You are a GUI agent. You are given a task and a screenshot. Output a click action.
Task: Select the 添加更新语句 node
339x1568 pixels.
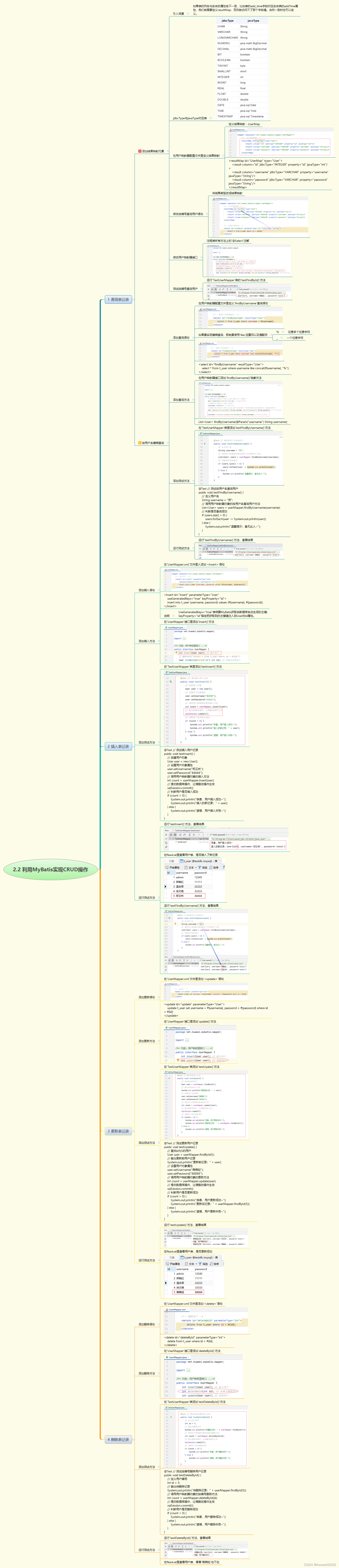click(x=147, y=997)
